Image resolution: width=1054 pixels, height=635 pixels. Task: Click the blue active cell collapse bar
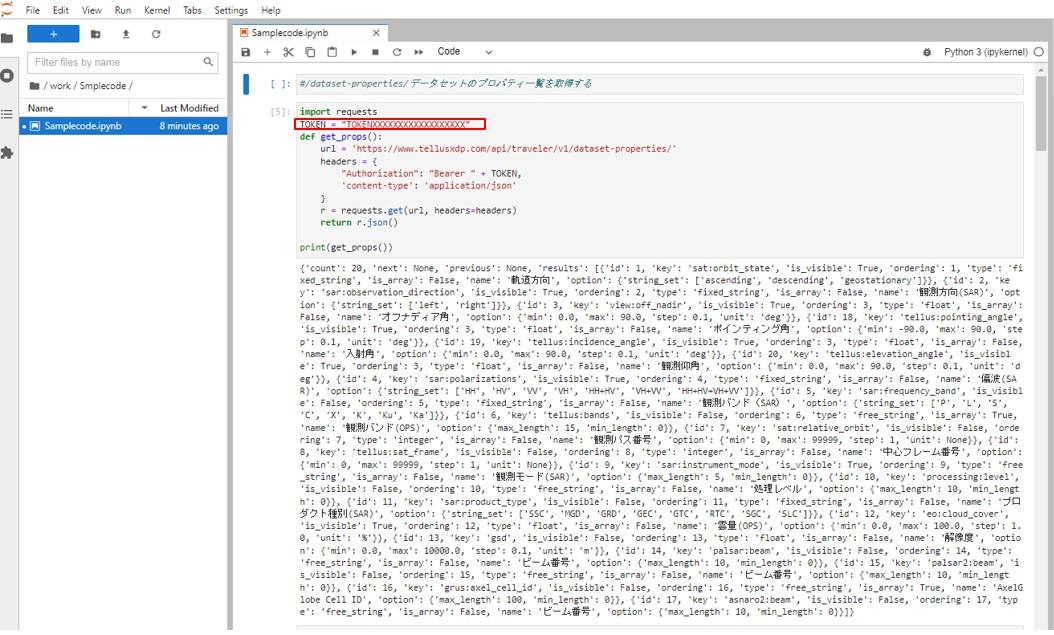coord(246,84)
